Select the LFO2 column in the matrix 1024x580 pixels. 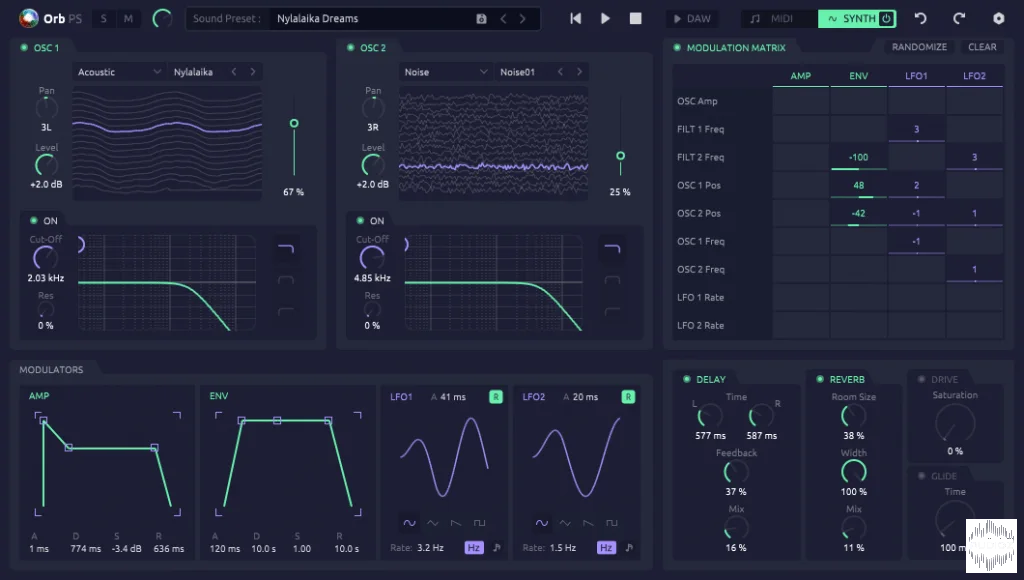point(974,76)
